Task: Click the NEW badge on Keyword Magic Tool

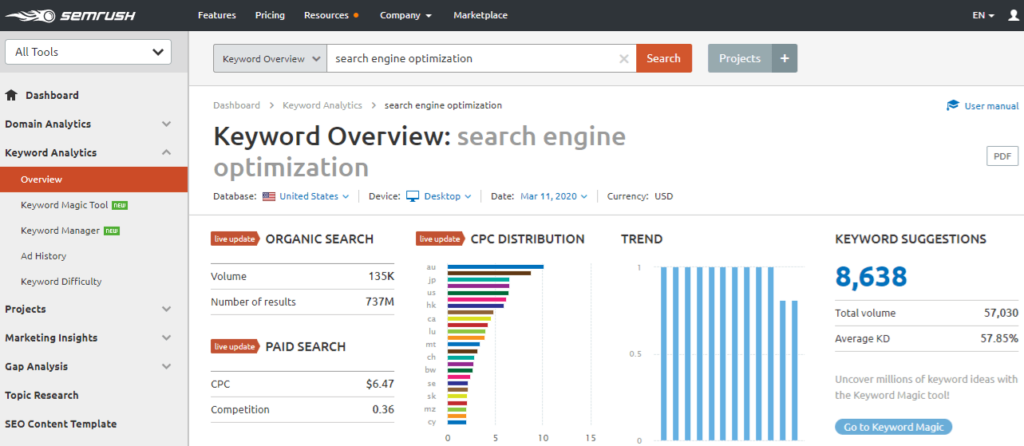Action: pyautogui.click(x=120, y=205)
